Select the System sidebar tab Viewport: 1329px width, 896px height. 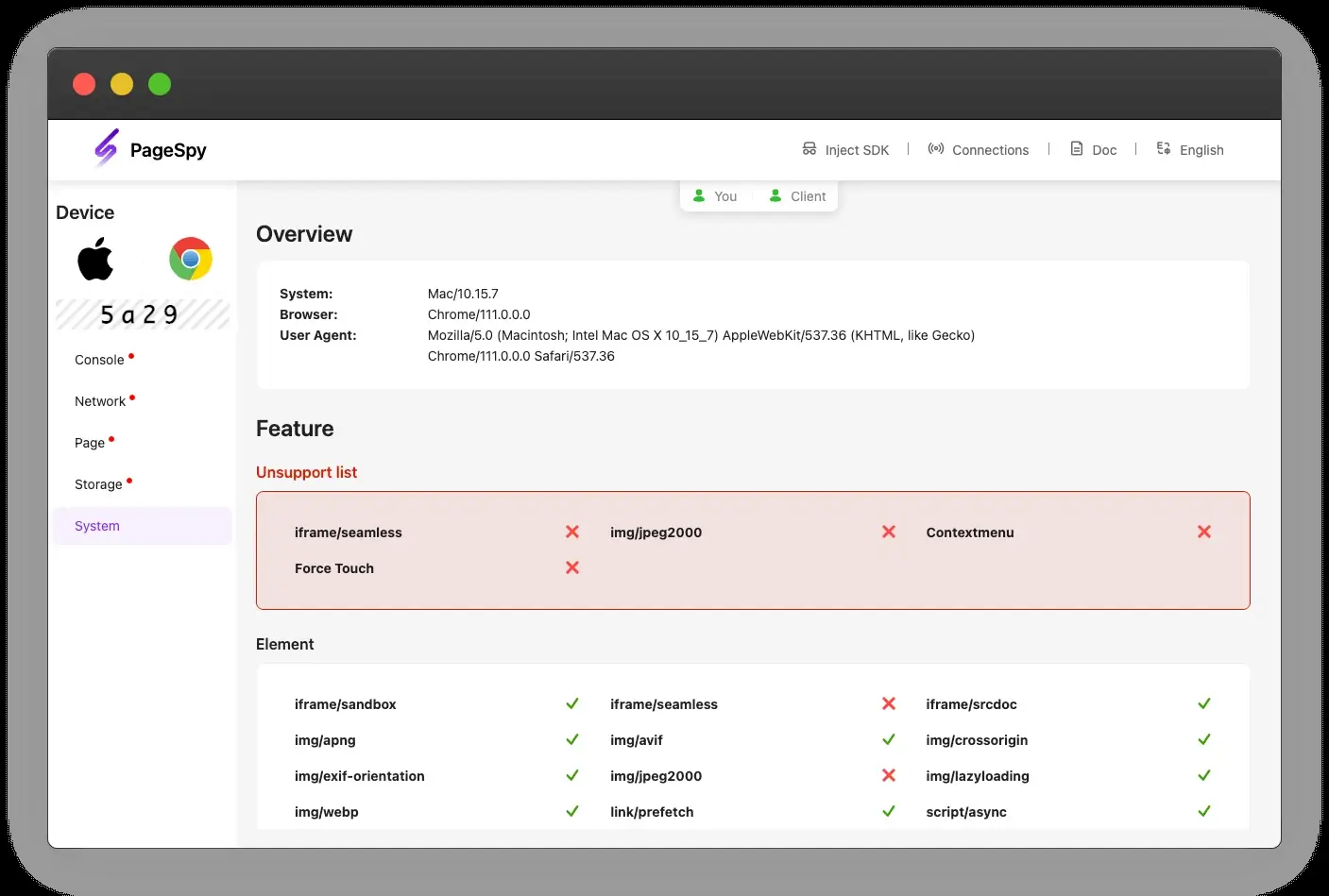pos(143,526)
